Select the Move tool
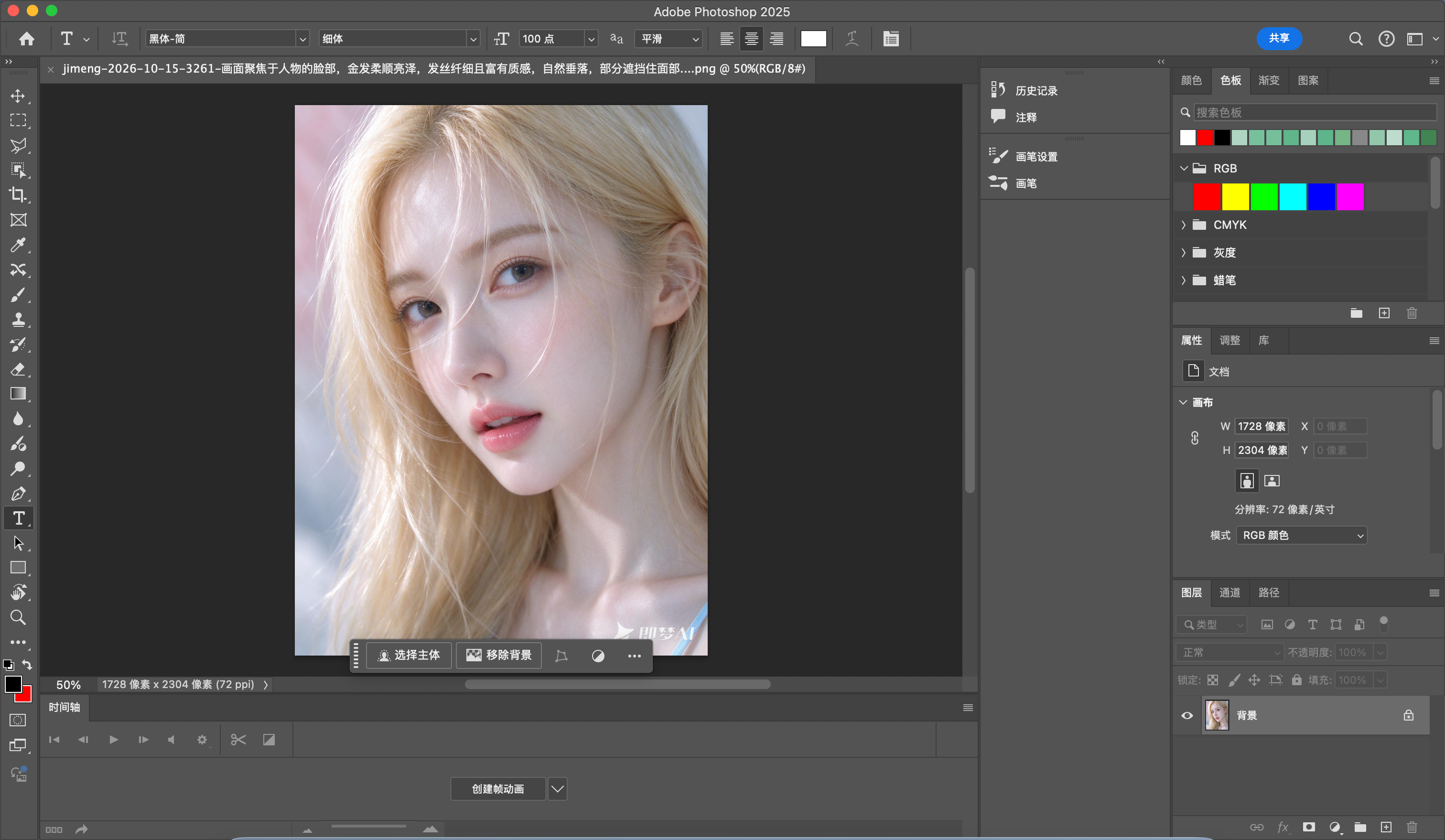Viewport: 1445px width, 840px height. (18, 96)
